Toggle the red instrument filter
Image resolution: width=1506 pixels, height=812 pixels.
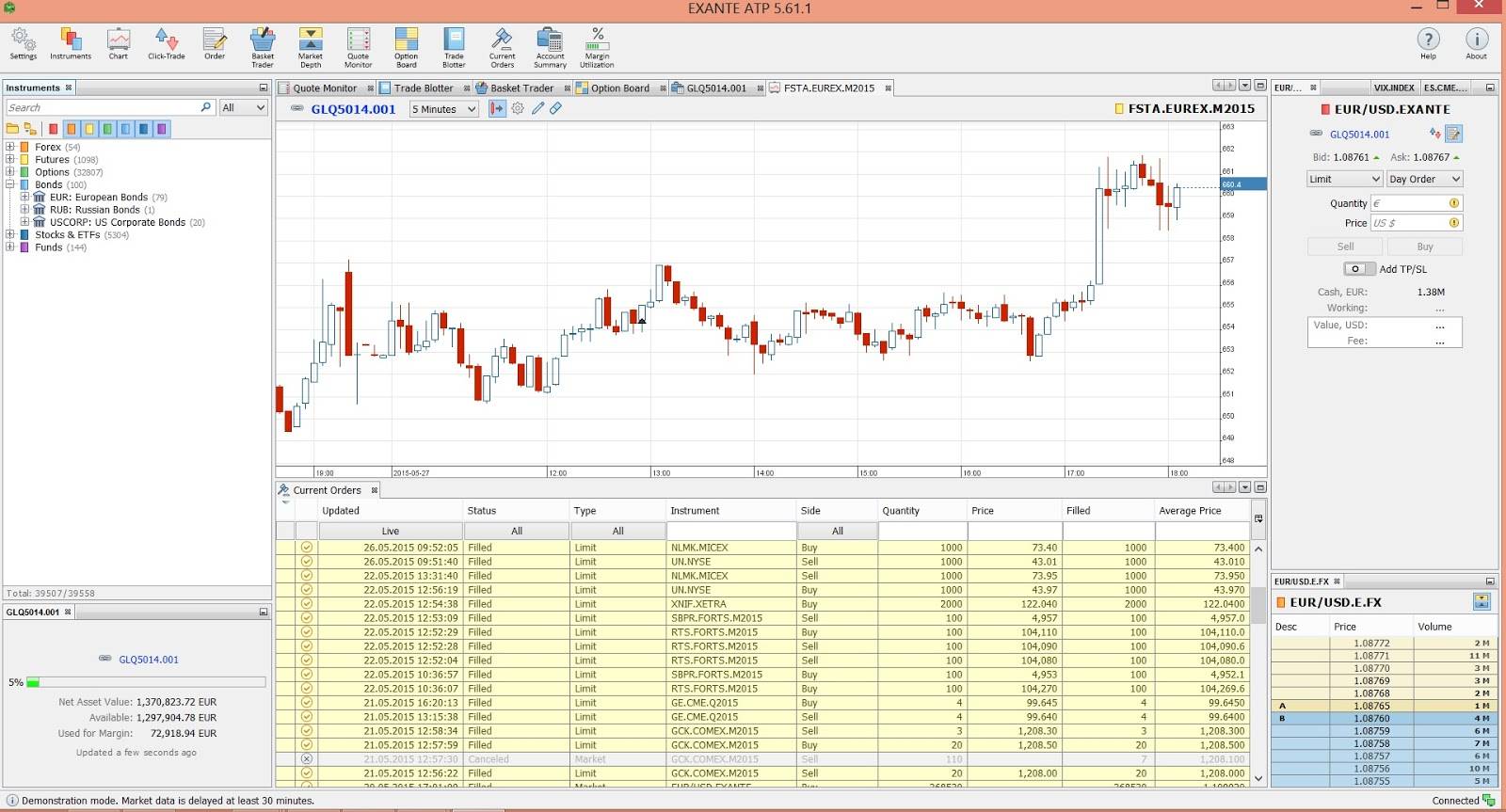tap(53, 129)
